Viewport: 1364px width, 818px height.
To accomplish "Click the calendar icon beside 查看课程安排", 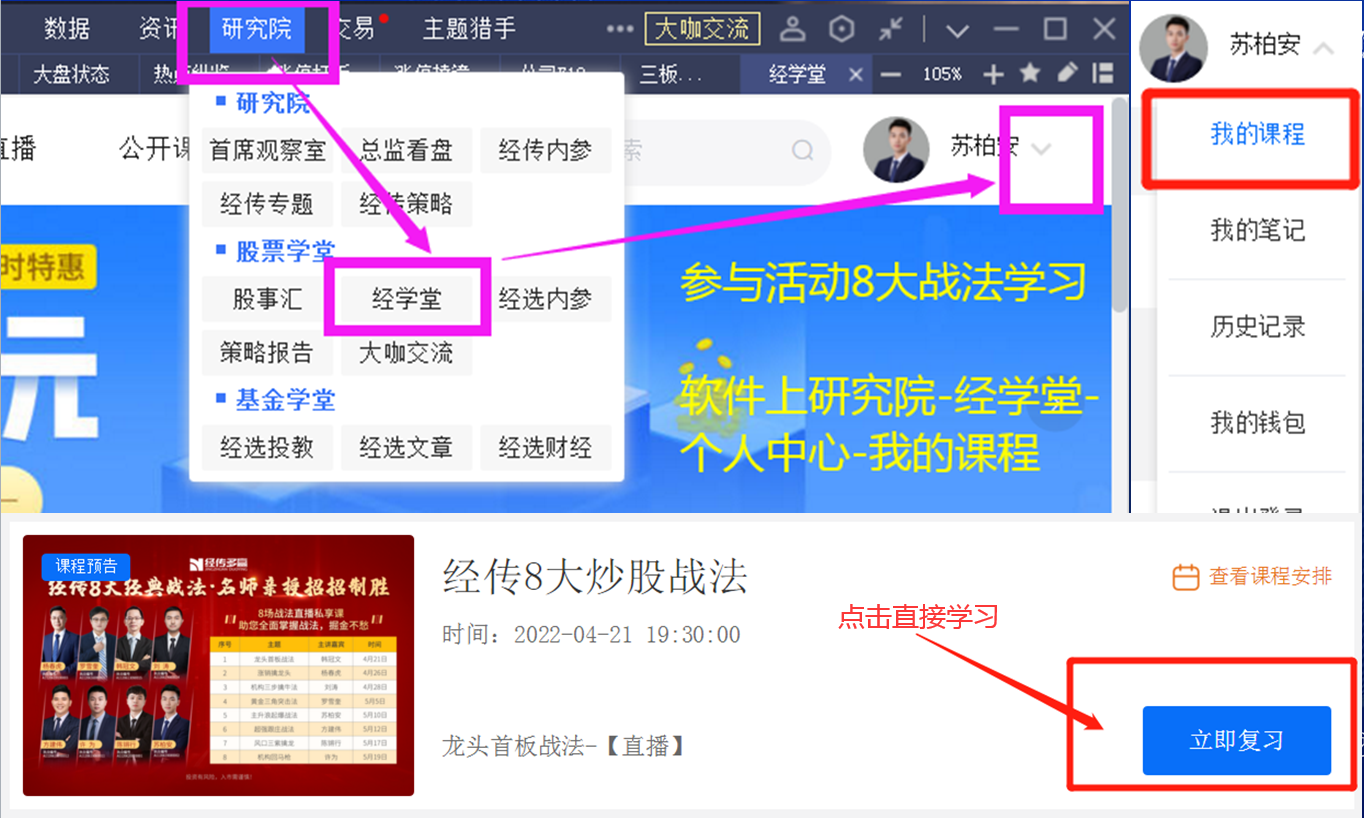I will coord(1185,577).
